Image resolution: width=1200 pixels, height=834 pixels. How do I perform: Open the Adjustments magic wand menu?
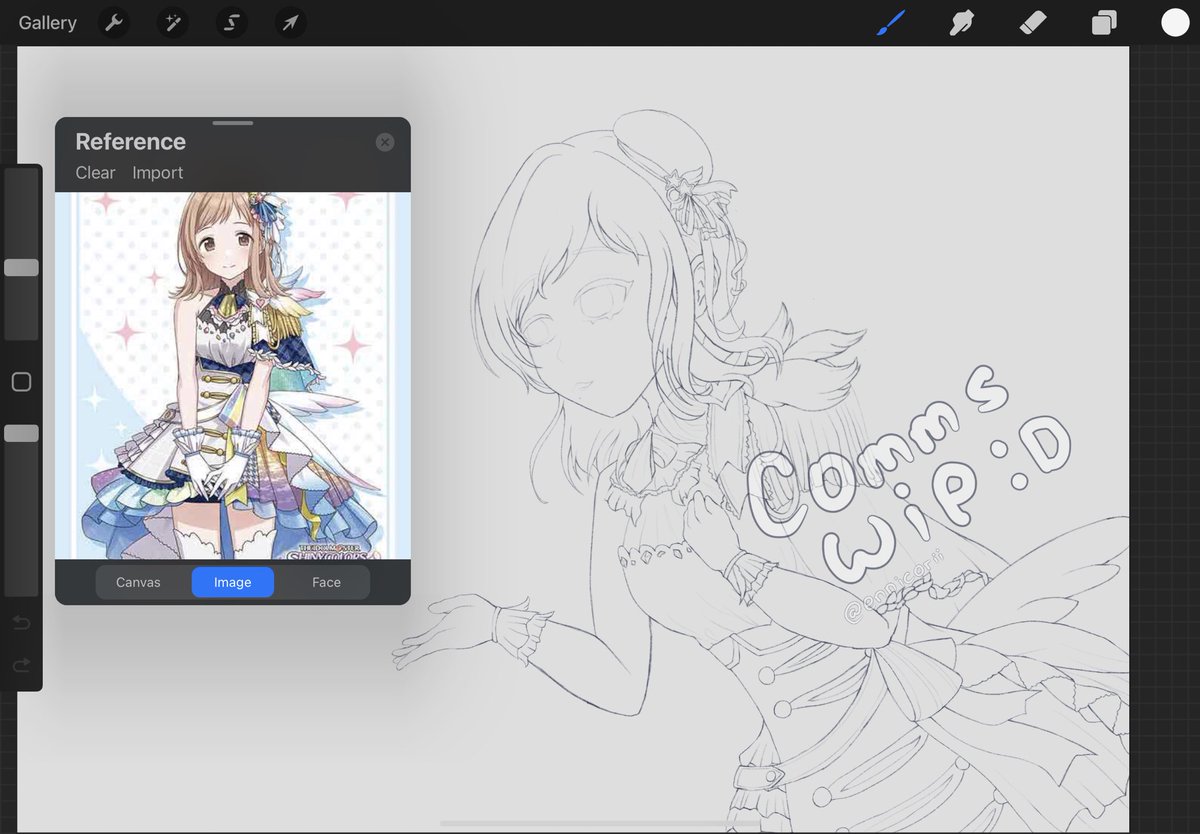(x=172, y=23)
